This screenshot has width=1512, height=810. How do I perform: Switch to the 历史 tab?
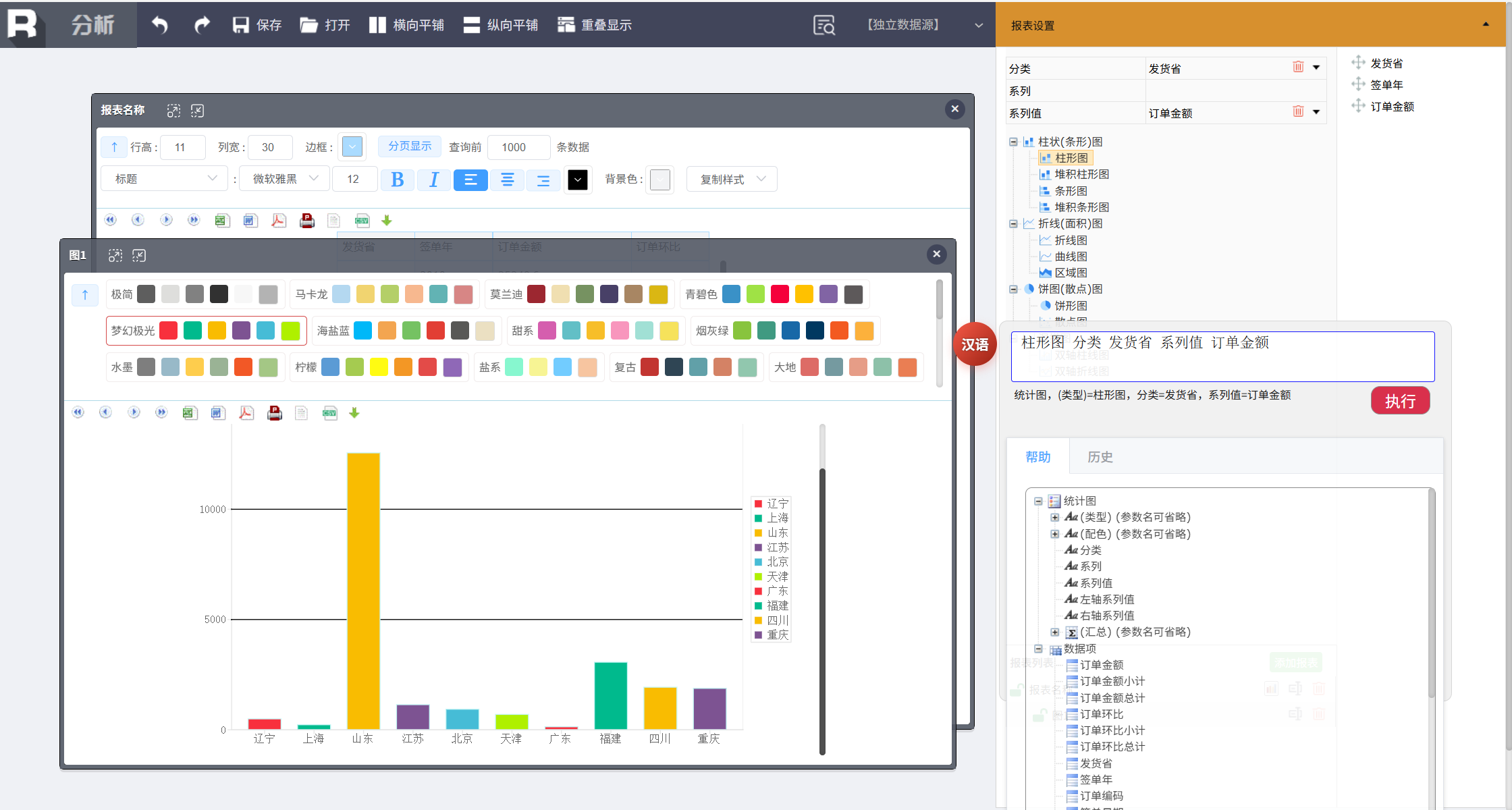point(1100,457)
